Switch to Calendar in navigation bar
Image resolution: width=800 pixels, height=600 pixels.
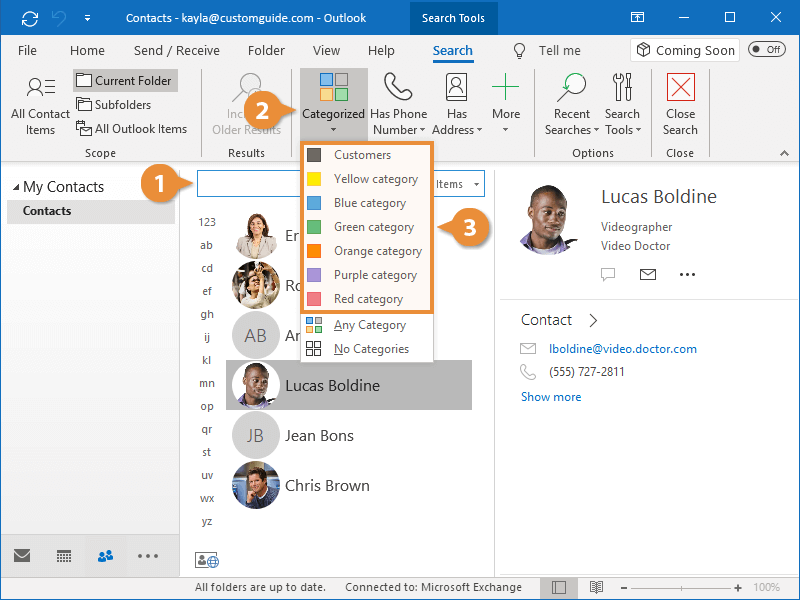(x=64, y=556)
